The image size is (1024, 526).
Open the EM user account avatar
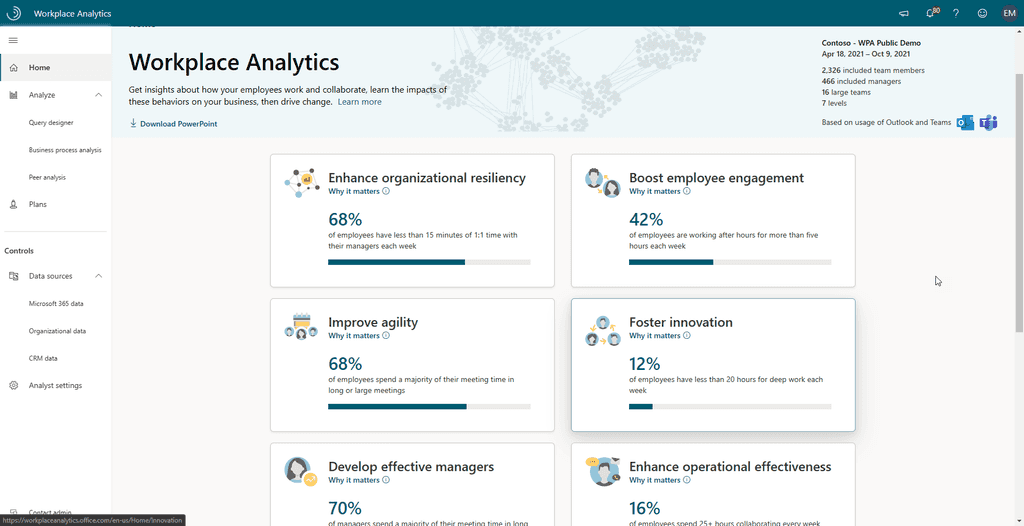coord(1009,14)
